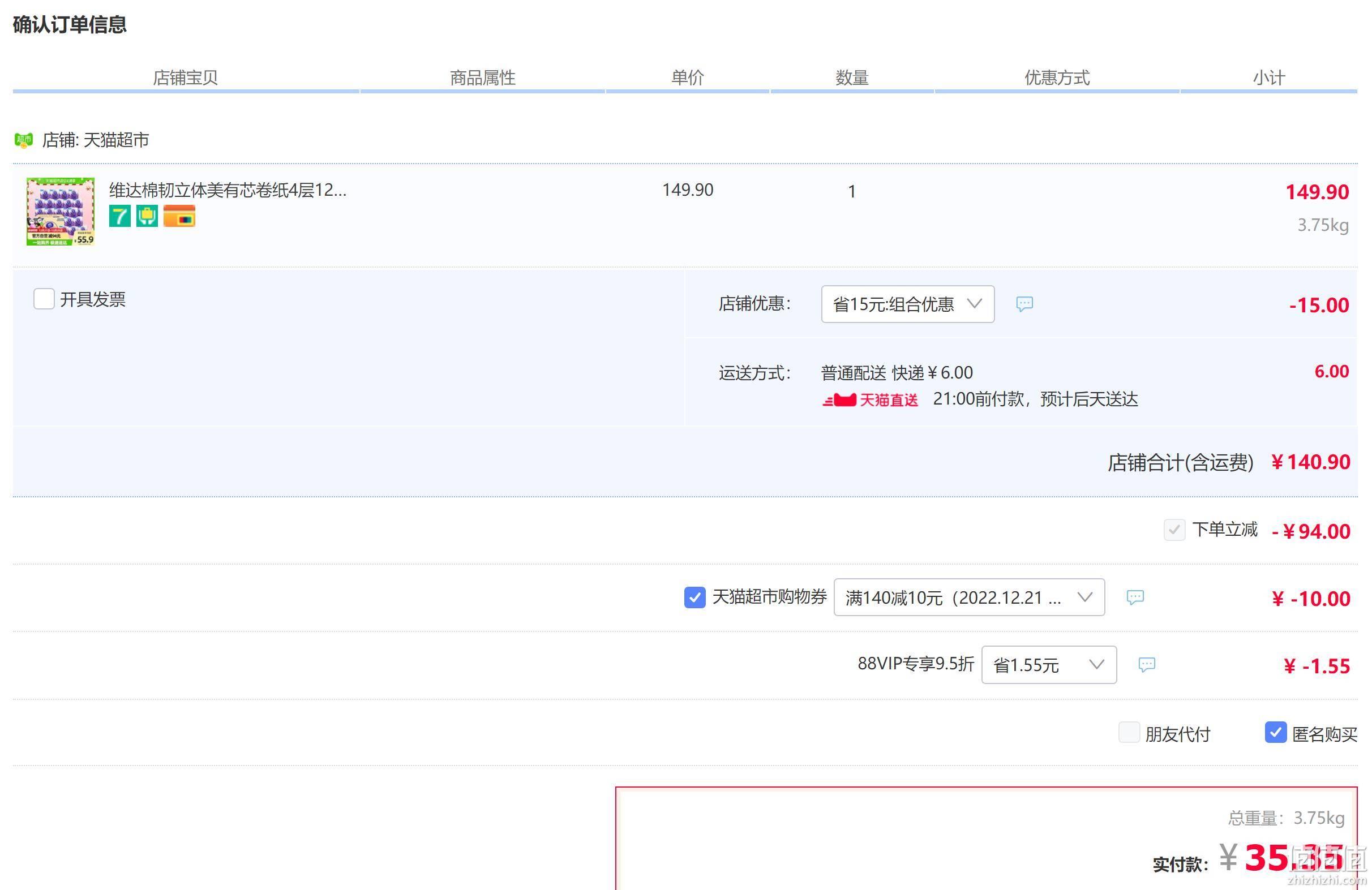Click the 21:00前付款 delivery estimate text
The height and width of the screenshot is (890, 1372).
(1035, 399)
